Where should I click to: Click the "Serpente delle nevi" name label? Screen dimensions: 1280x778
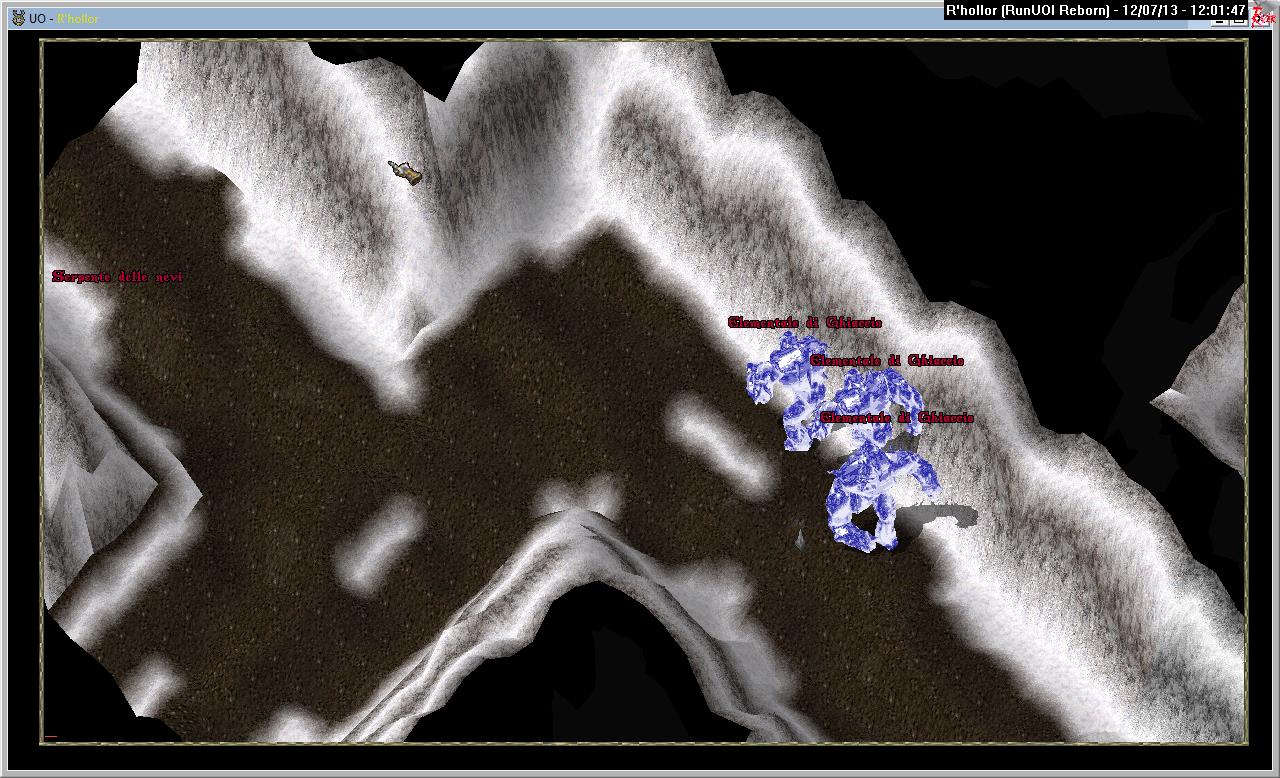point(118,277)
